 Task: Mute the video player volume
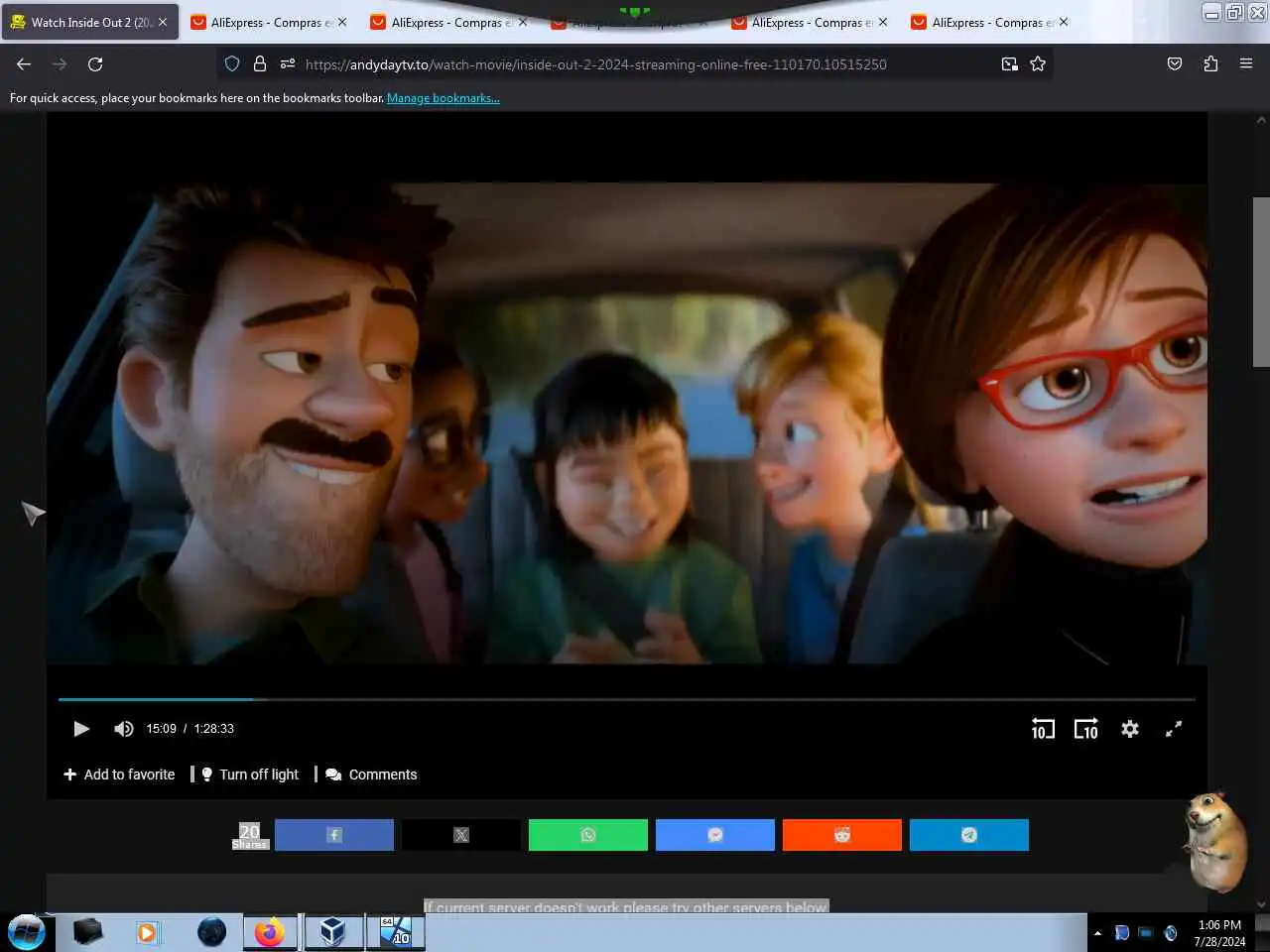pyautogui.click(x=123, y=729)
